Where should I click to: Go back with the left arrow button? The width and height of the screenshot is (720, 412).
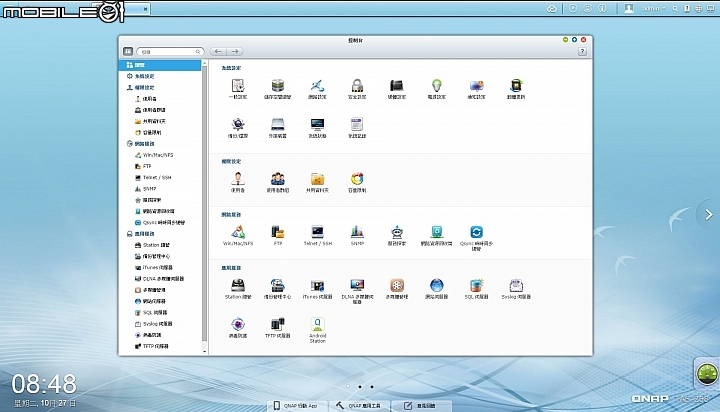click(218, 51)
